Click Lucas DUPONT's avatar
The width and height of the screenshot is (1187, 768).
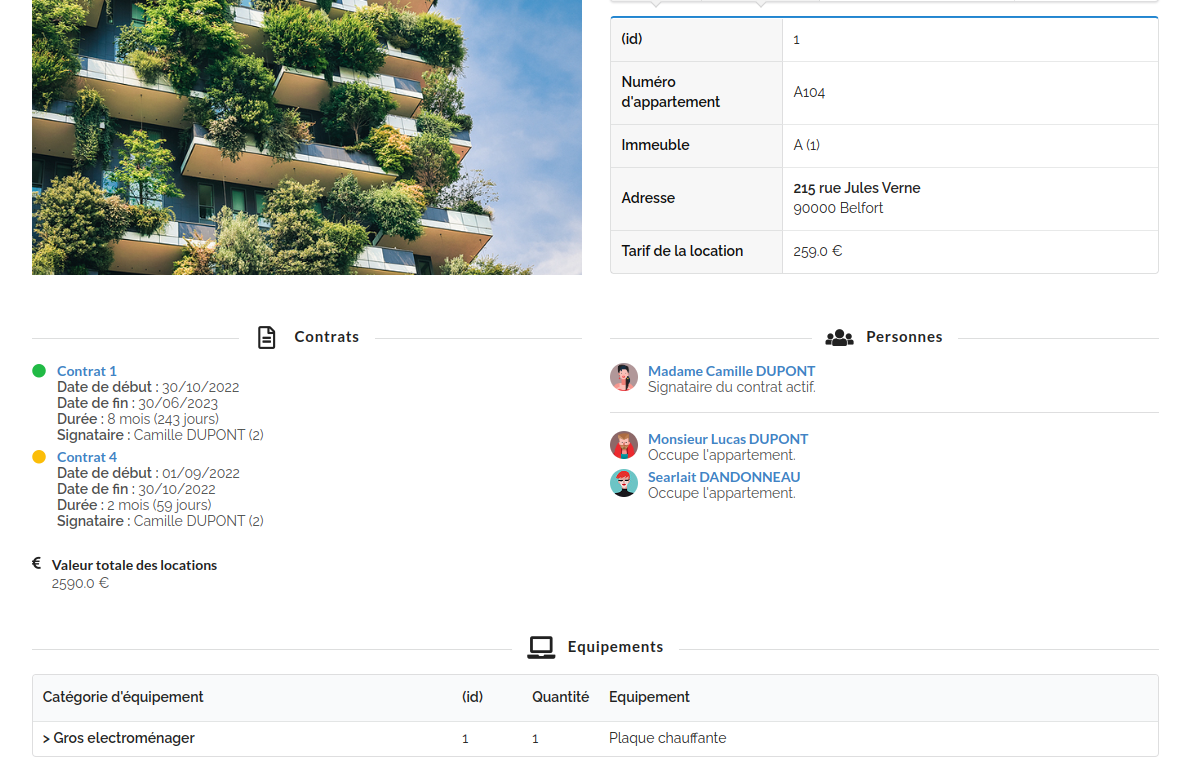[x=624, y=445]
